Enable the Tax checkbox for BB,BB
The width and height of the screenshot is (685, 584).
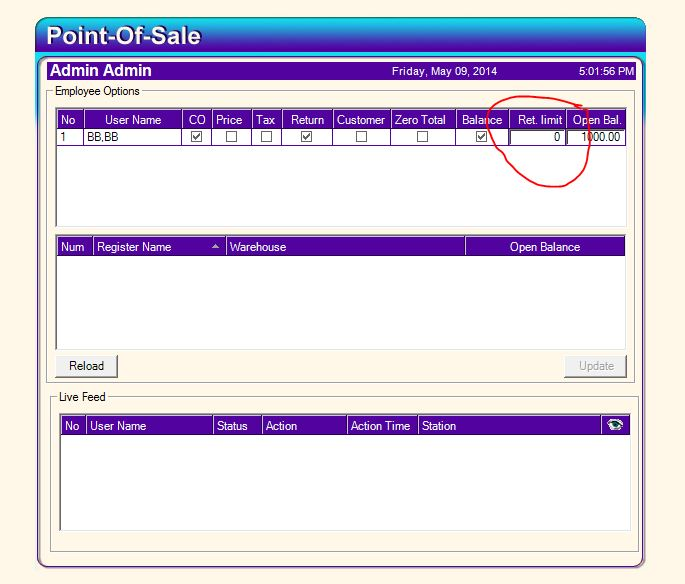pyautogui.click(x=266, y=137)
